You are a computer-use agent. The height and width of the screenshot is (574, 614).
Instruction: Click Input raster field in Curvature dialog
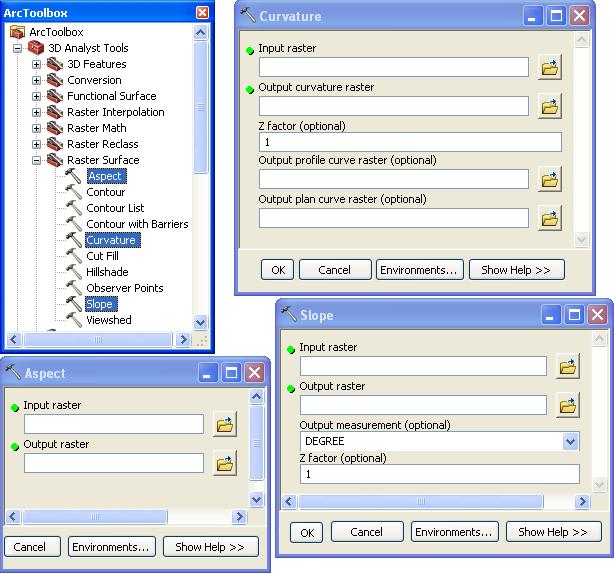pyautogui.click(x=394, y=67)
